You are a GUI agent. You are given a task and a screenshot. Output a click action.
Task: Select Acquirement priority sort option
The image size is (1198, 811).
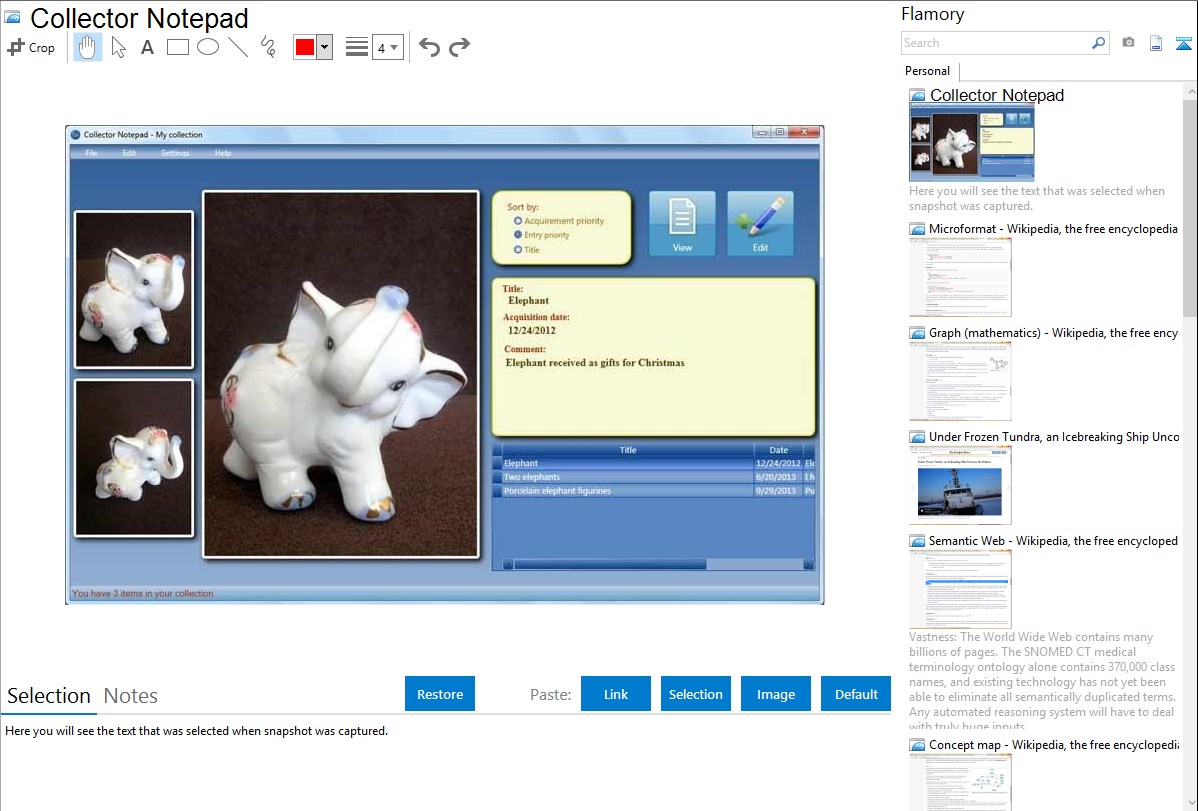pos(559,221)
